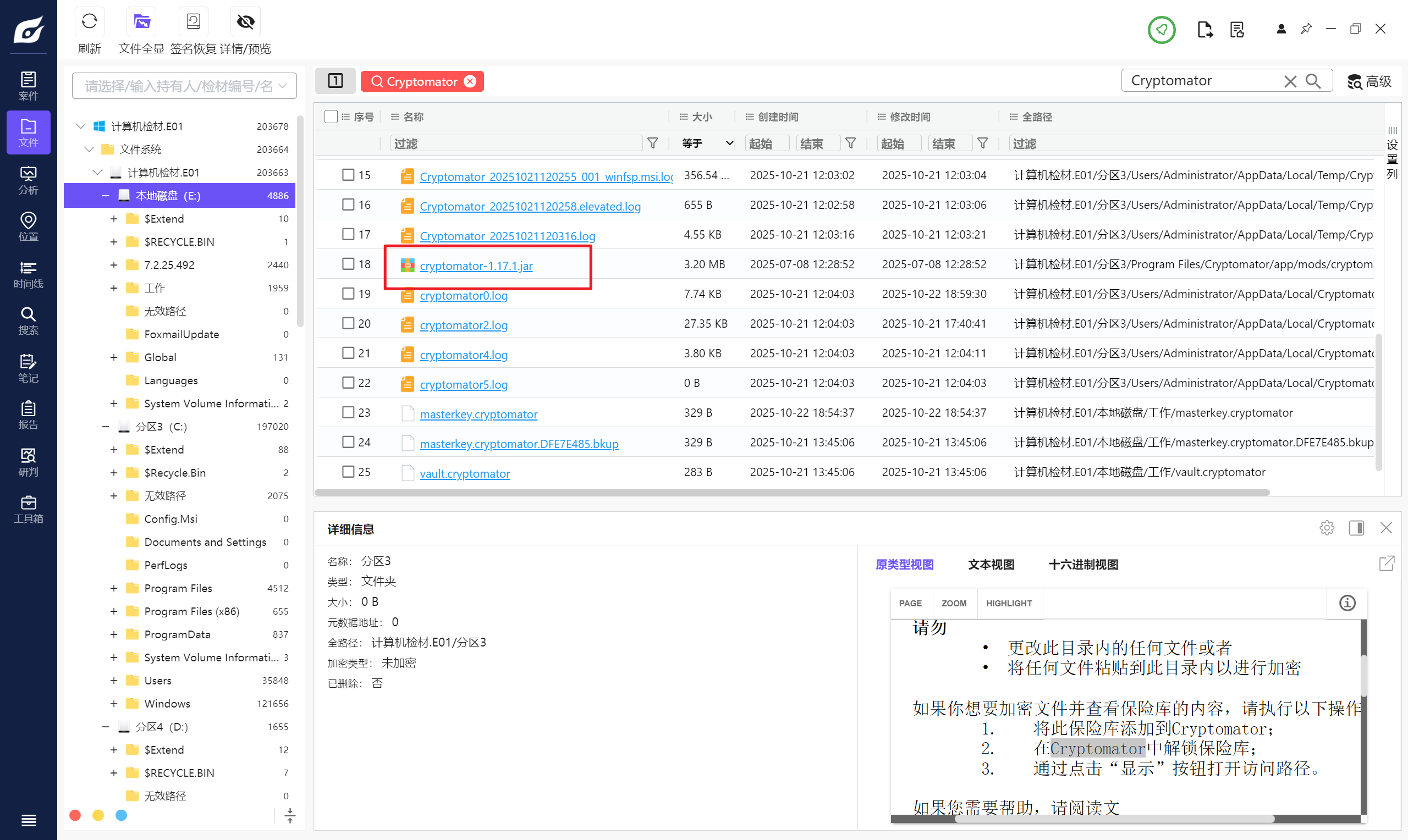The width and height of the screenshot is (1408, 840).
Task: Toggle the select-all header checkbox
Action: tap(331, 117)
